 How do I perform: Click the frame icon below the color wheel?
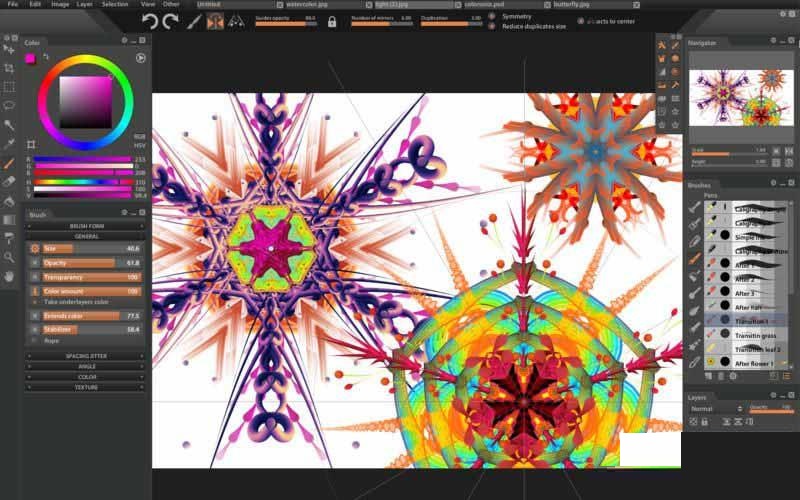[31, 144]
